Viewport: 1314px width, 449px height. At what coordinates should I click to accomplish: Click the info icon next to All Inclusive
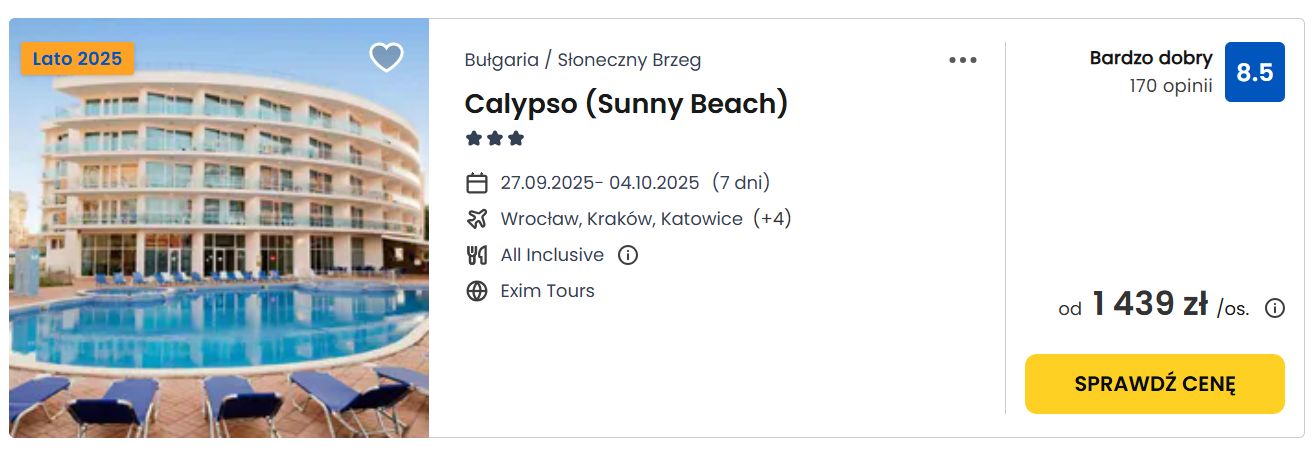(628, 255)
